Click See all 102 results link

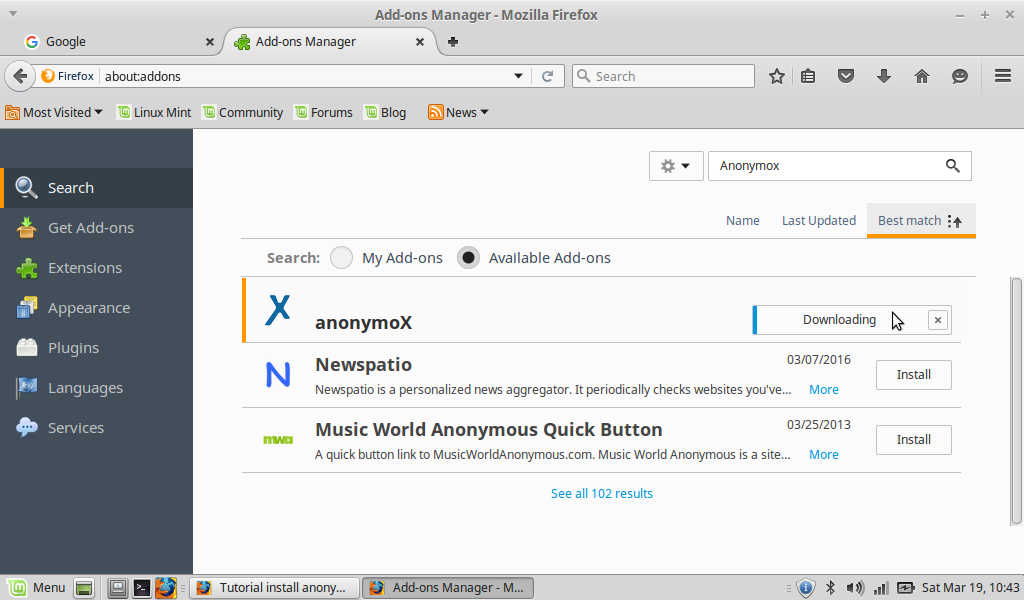point(601,494)
